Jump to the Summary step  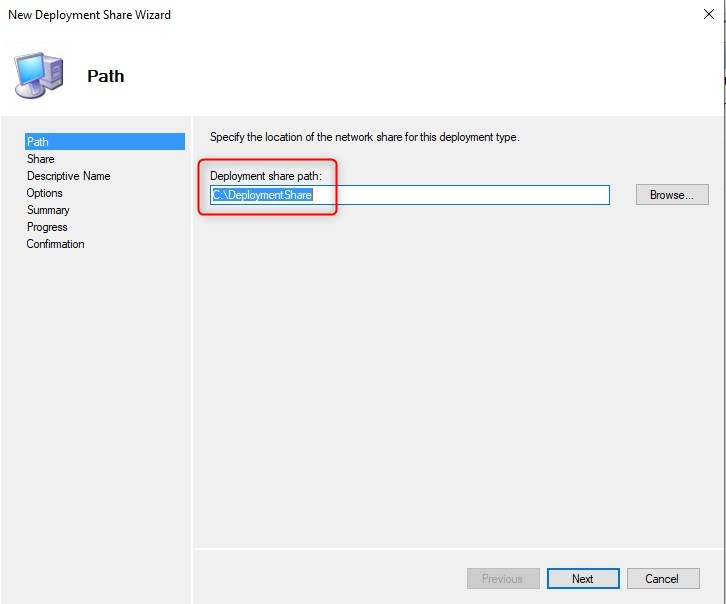(x=48, y=210)
